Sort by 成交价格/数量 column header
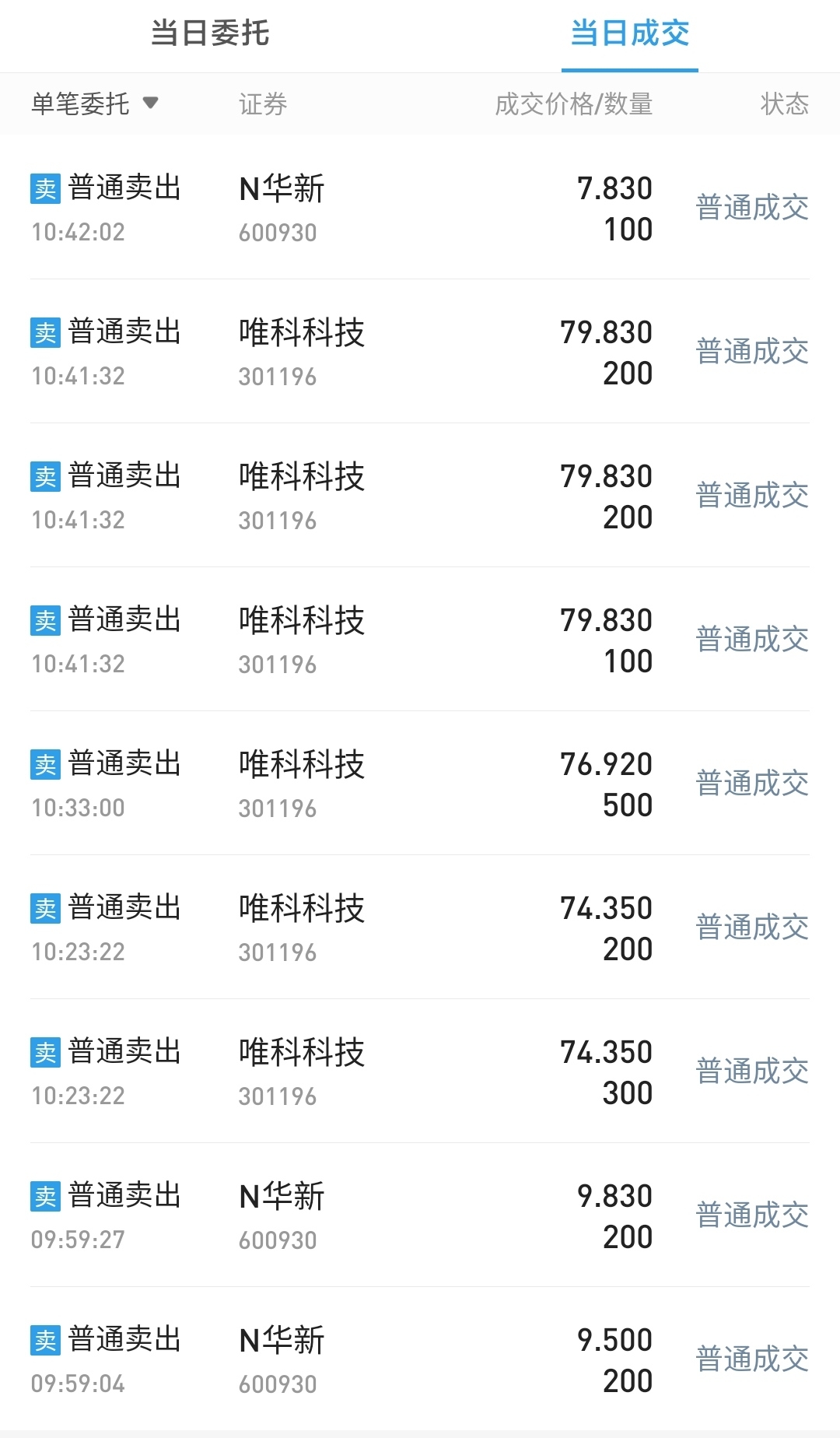This screenshot has height=1438, width=840. click(x=574, y=103)
